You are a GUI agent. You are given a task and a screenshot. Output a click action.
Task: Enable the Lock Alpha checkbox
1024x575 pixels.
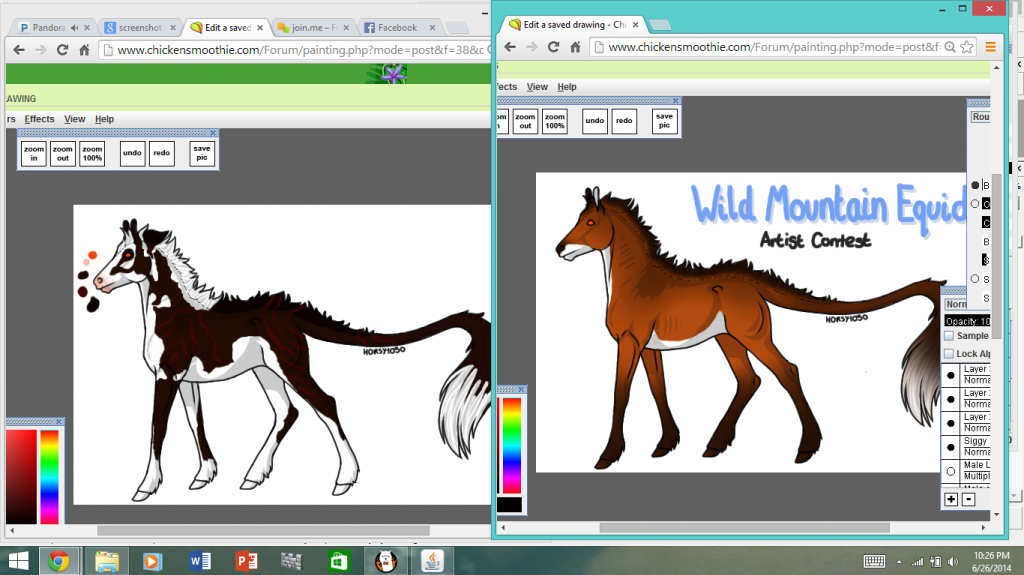(949, 354)
